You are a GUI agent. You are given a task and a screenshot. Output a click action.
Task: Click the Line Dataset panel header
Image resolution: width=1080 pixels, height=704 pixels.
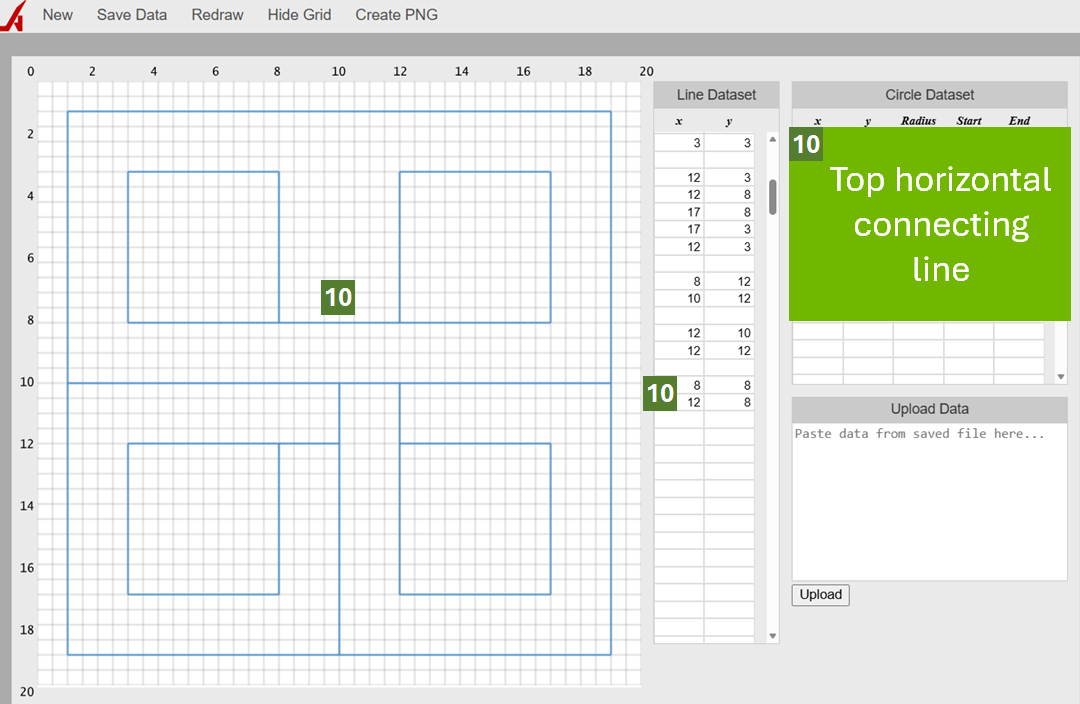[716, 94]
